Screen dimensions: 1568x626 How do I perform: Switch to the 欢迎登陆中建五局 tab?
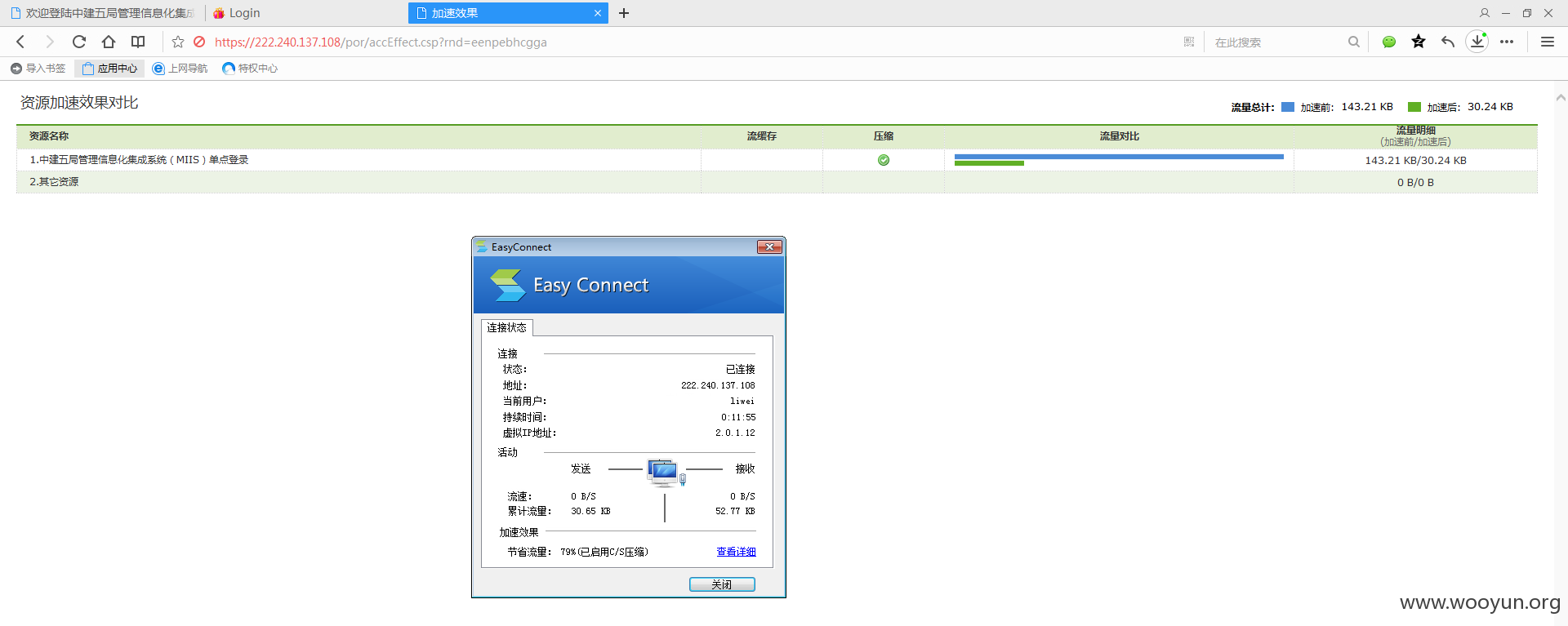[x=102, y=13]
